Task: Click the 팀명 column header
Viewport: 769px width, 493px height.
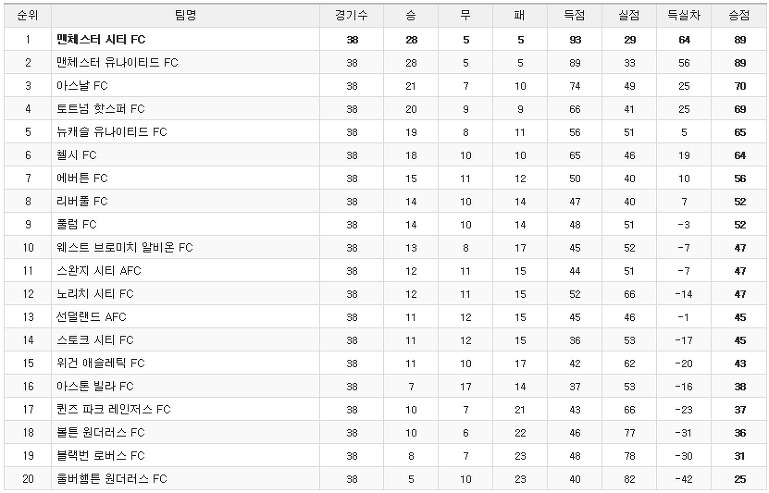Action: [x=185, y=15]
